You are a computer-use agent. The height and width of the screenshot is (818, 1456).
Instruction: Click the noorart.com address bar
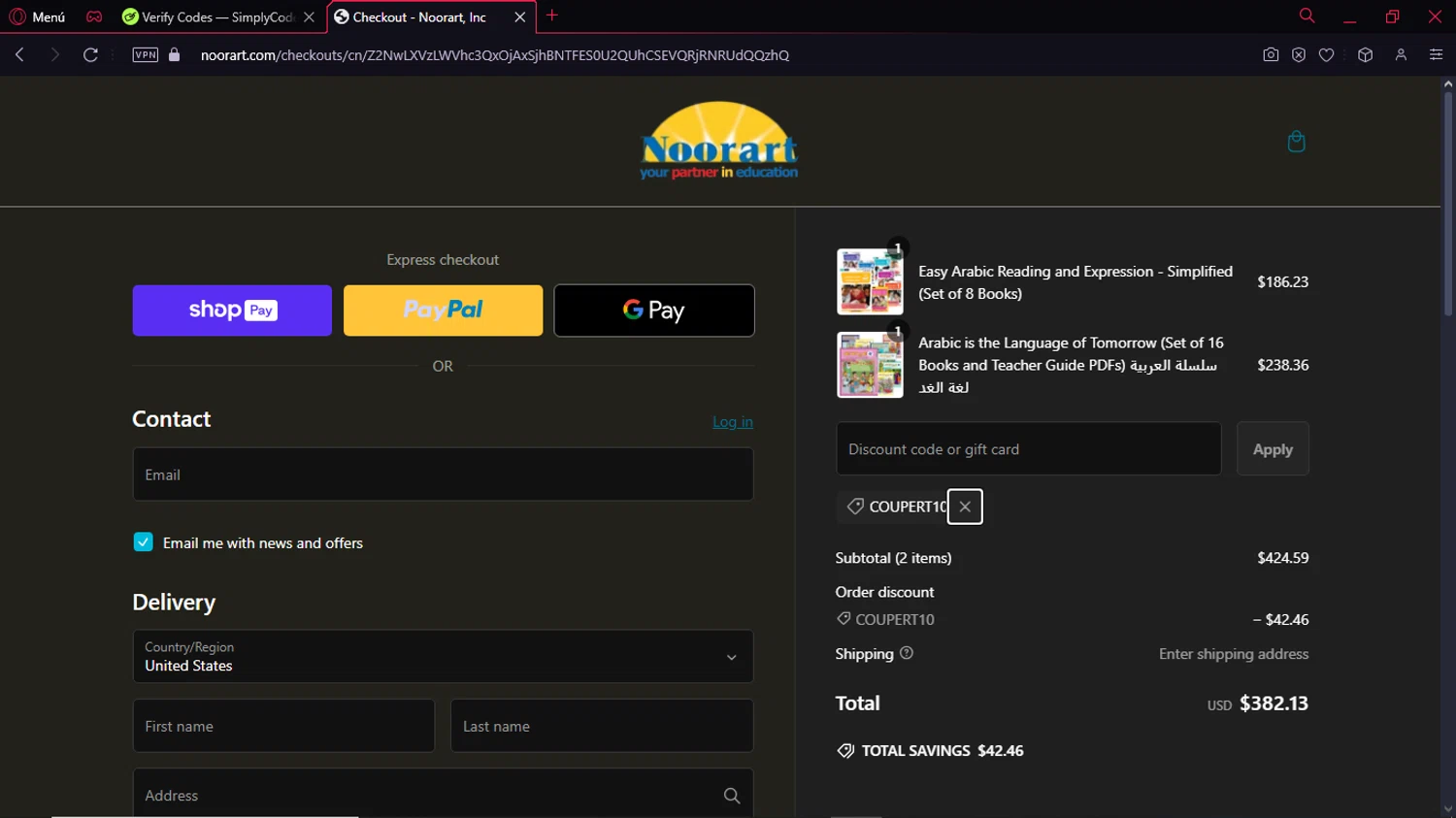[x=495, y=55]
